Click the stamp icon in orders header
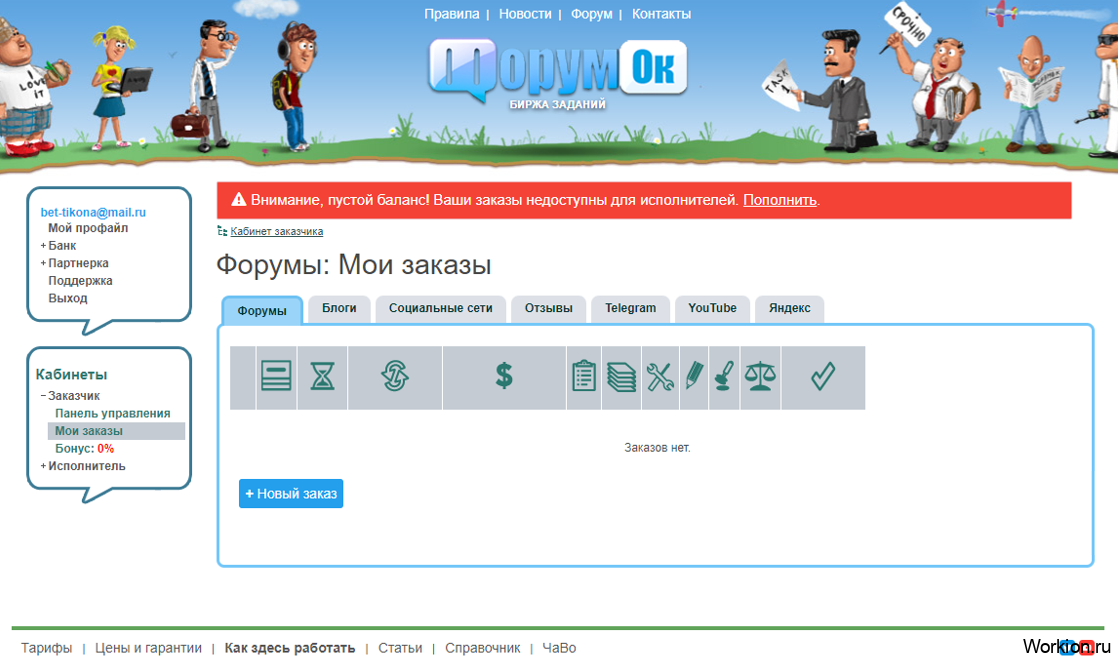Image resolution: width=1118 pixels, height=660 pixels. coord(724,376)
